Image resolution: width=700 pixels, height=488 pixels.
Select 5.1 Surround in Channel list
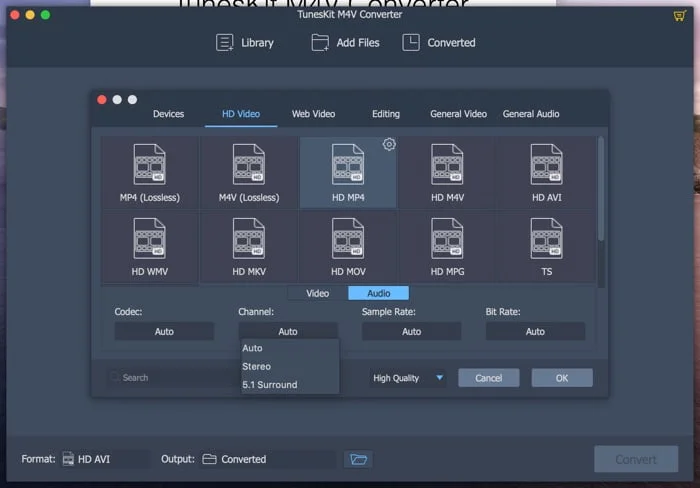pyautogui.click(x=290, y=384)
